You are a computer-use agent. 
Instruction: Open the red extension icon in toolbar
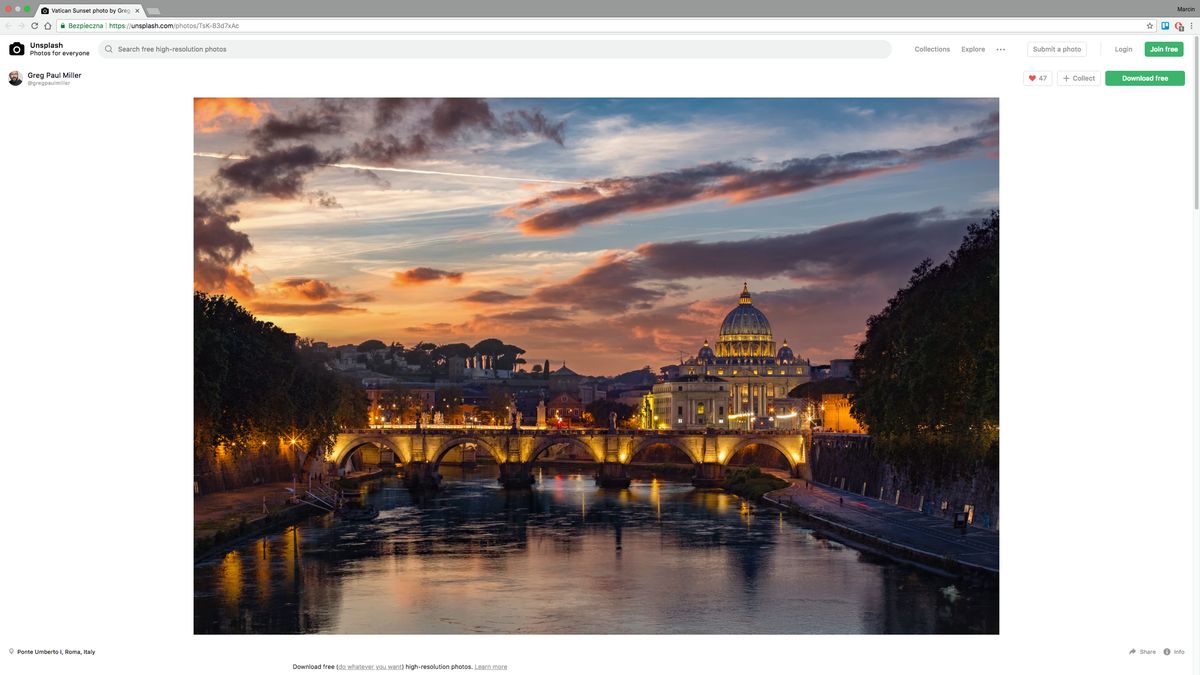pyautogui.click(x=1179, y=26)
